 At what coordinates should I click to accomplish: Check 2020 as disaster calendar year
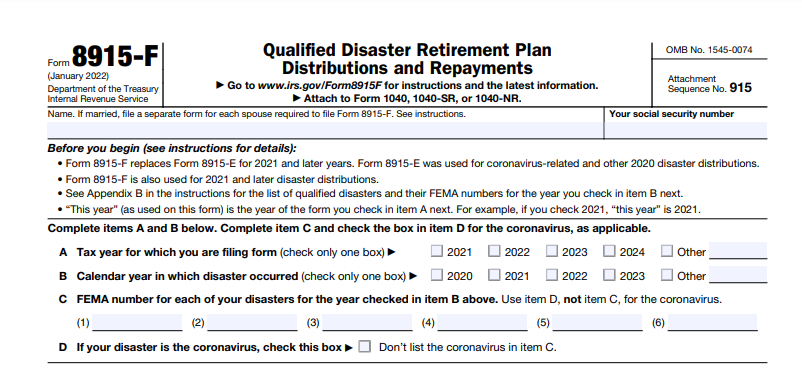click(437, 275)
